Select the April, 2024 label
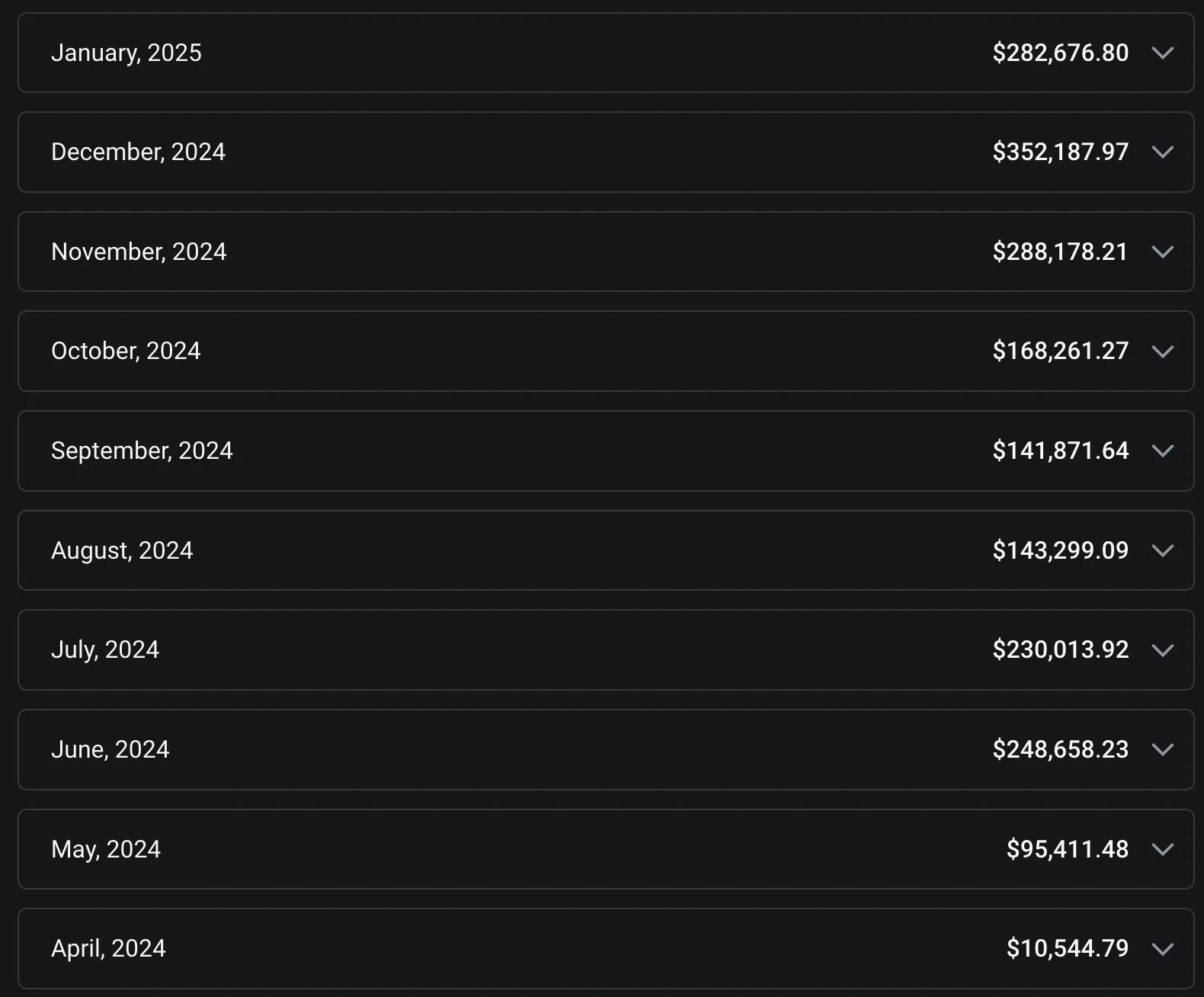This screenshot has height=997, width=1204. [108, 949]
